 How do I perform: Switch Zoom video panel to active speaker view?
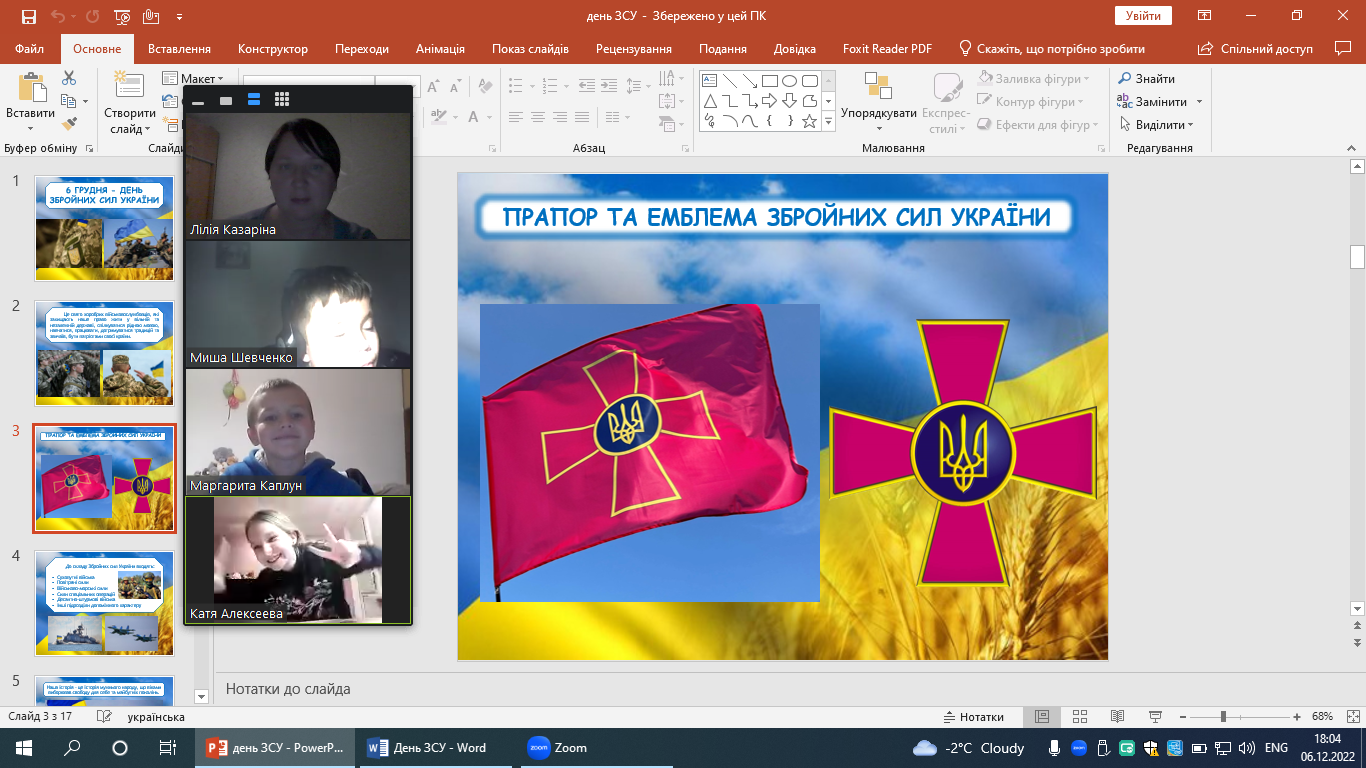click(x=254, y=99)
